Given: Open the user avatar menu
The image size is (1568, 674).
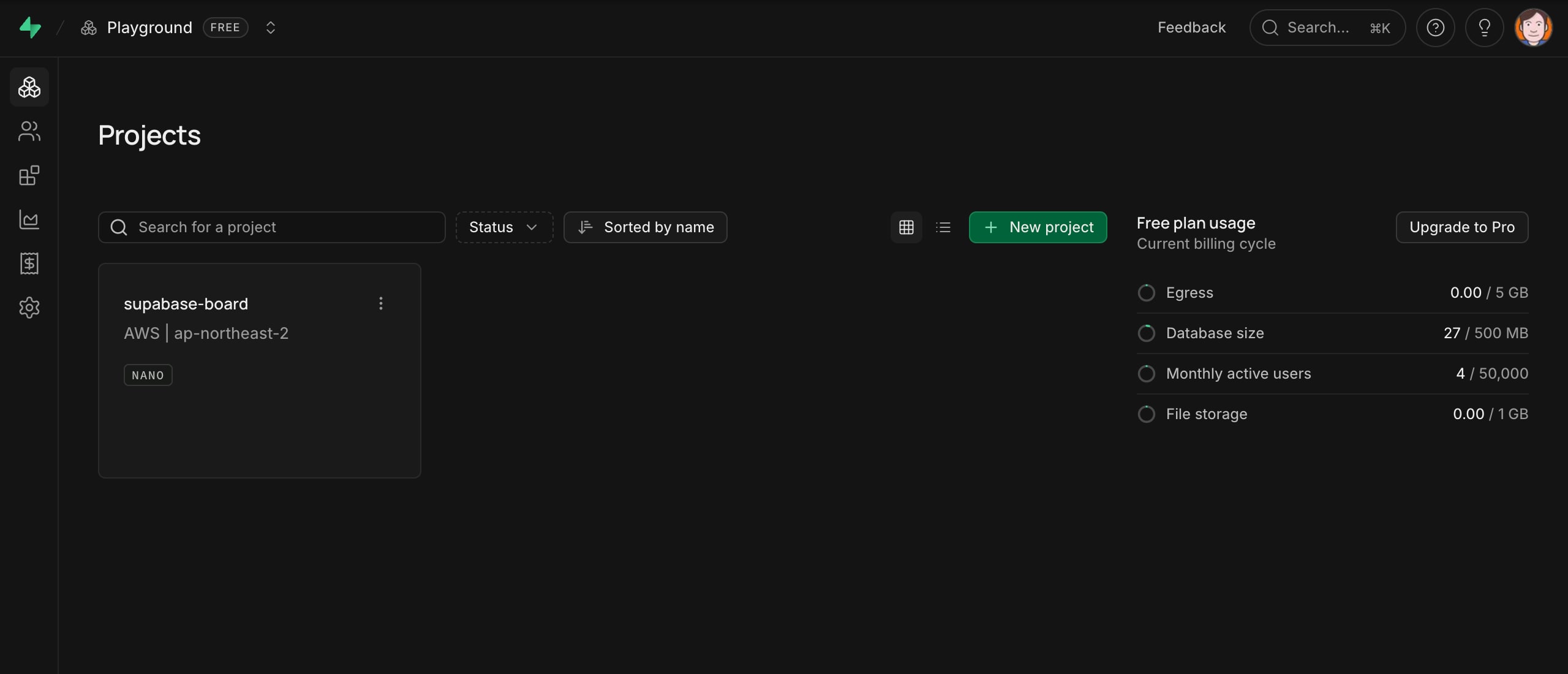Looking at the screenshot, I should point(1533,28).
